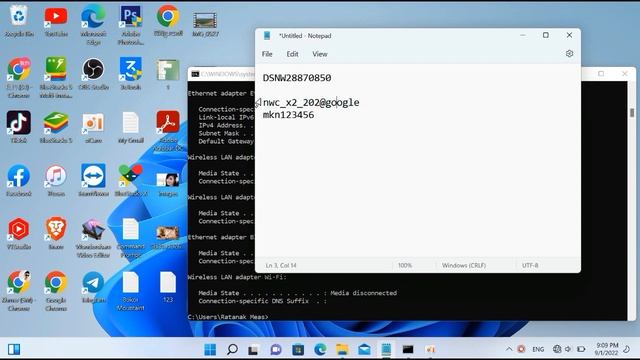Open Task View from the taskbar
This screenshot has height=360, width=640.
[x=253, y=349]
